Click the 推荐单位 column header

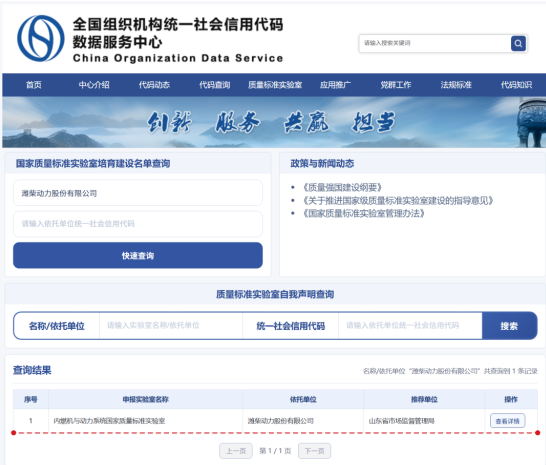point(424,399)
